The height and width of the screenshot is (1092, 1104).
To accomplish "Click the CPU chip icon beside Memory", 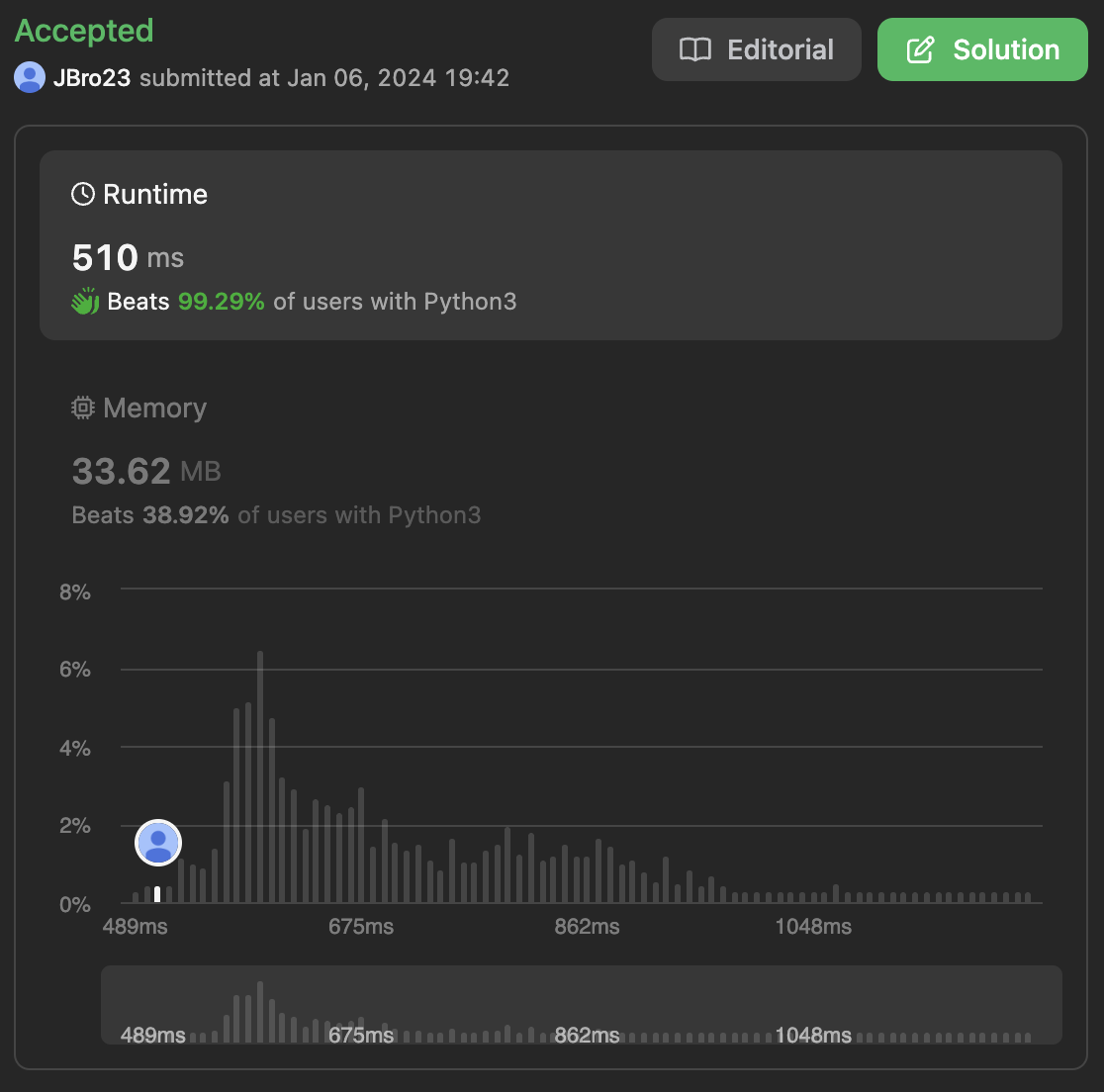I will (x=82, y=408).
